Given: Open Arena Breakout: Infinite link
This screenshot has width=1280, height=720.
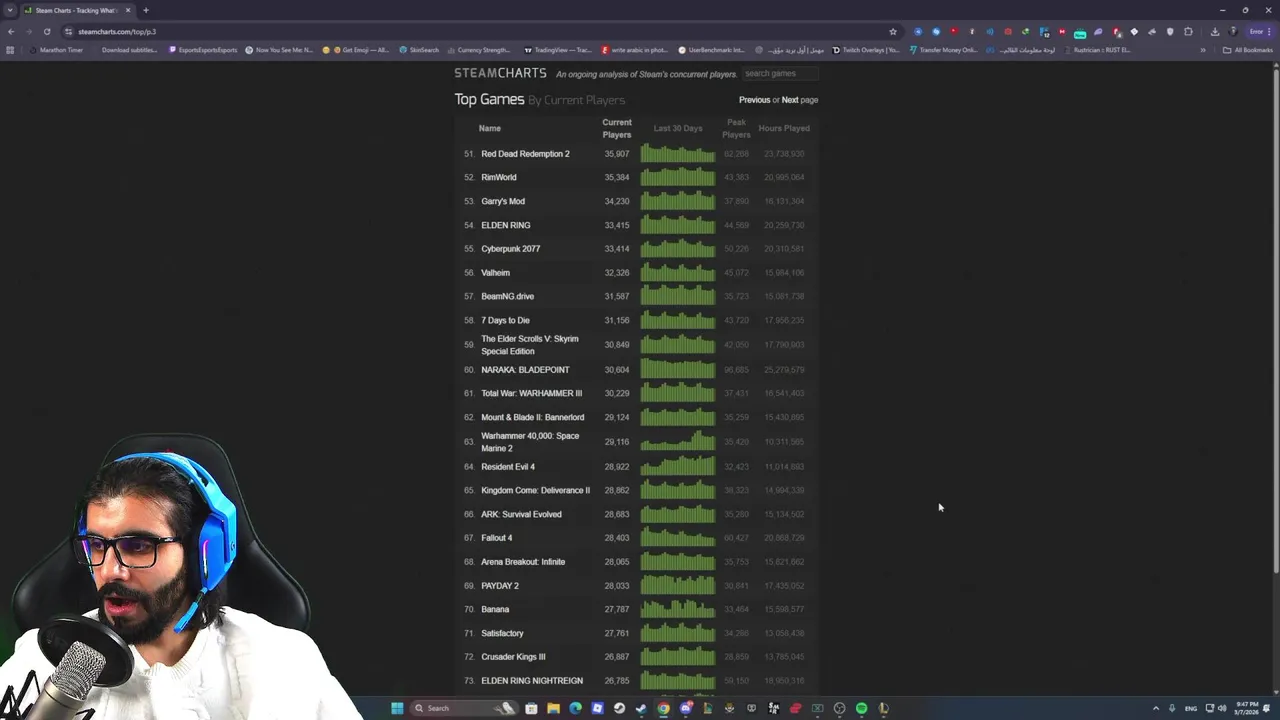Looking at the screenshot, I should (x=523, y=562).
